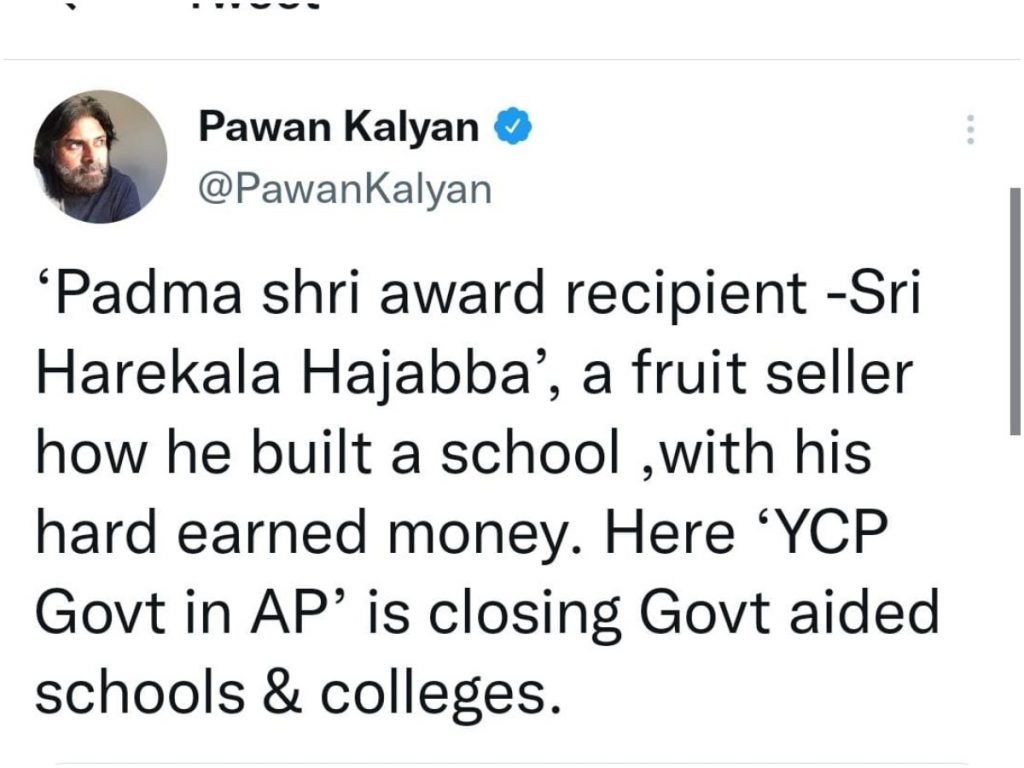Open the @PawanKalyan handle link
The height and width of the screenshot is (768, 1024).
coord(346,188)
